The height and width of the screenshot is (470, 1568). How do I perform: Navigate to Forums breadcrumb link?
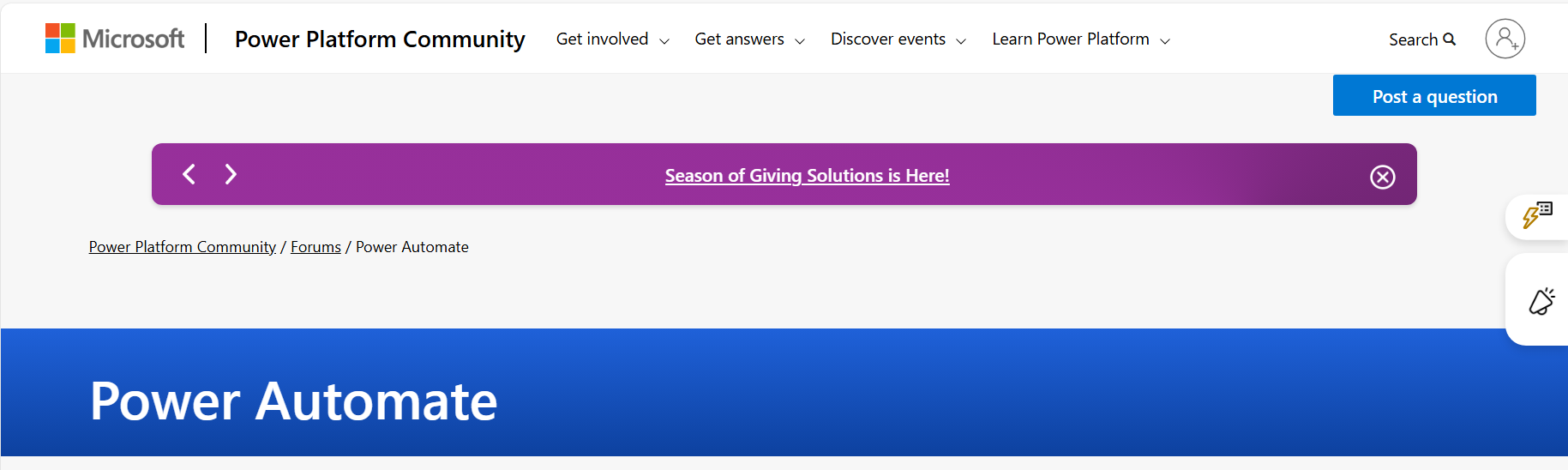click(x=315, y=247)
